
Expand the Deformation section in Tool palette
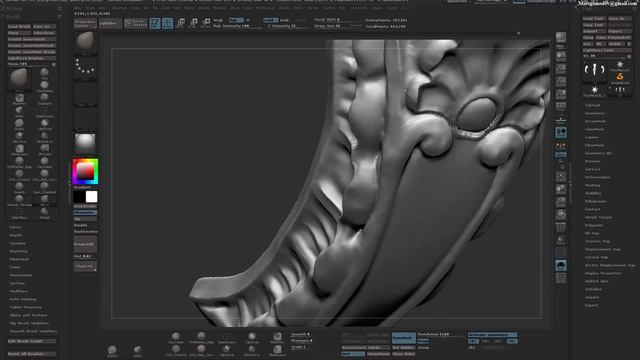point(598,178)
